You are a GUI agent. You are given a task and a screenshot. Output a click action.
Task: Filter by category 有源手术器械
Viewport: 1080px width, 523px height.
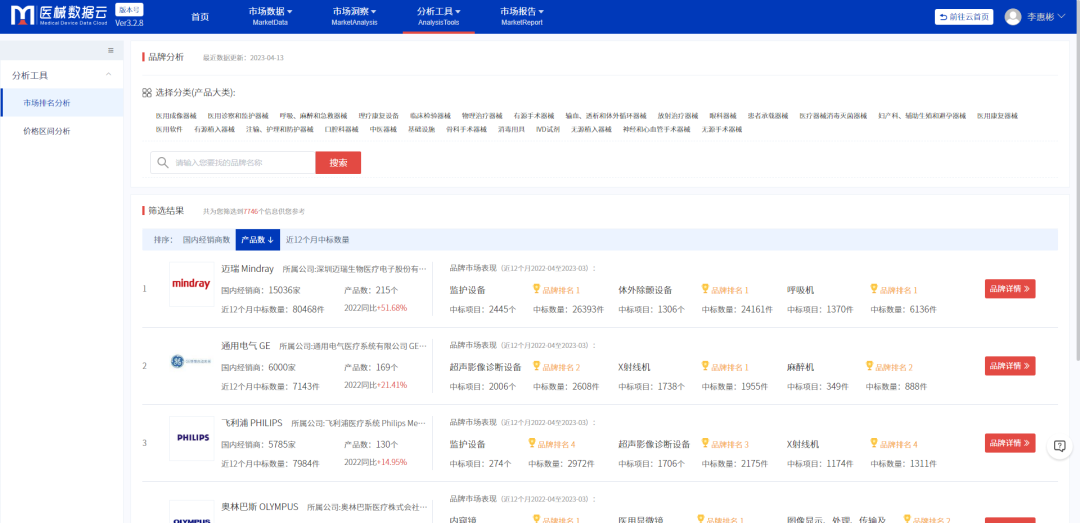pyautogui.click(x=534, y=116)
